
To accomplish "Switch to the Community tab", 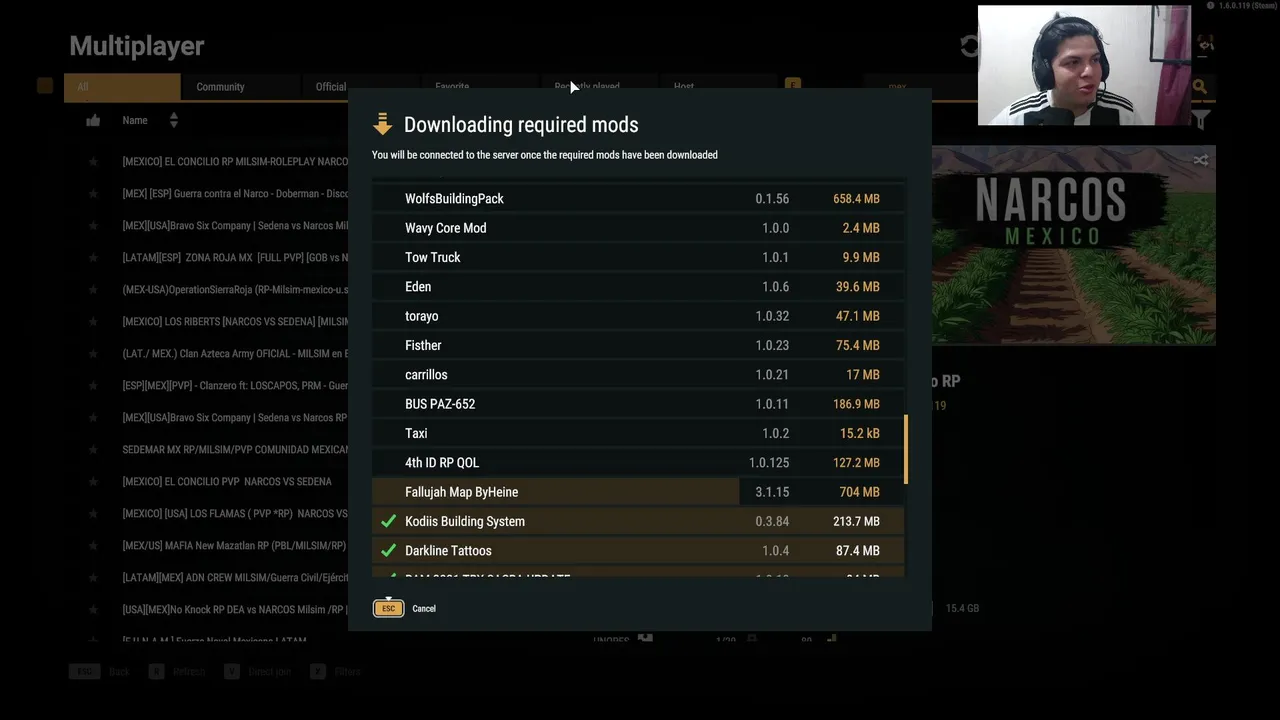I will pyautogui.click(x=240, y=87).
